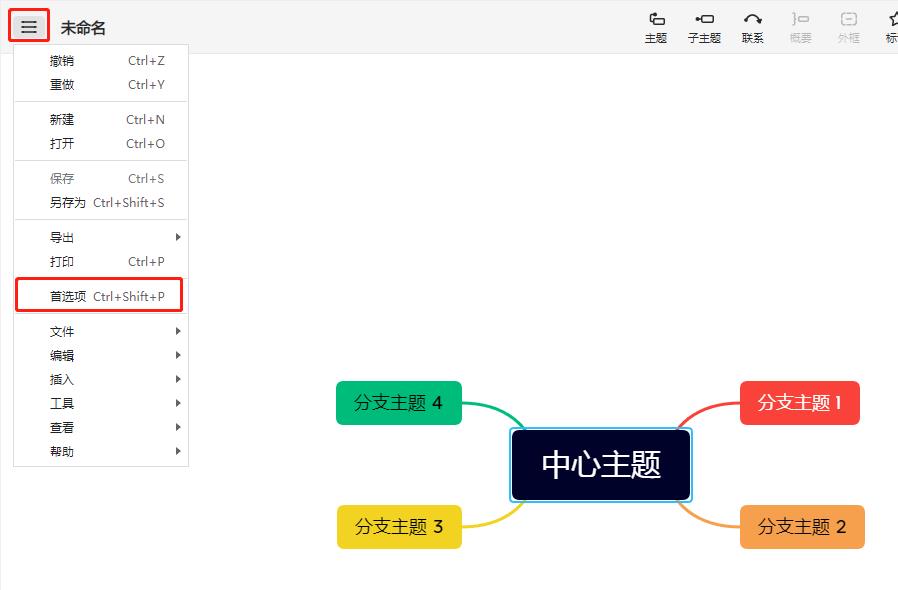Expand the 编辑 submenu
Screen dimensions: 898x590
pyautogui.click(x=101, y=356)
